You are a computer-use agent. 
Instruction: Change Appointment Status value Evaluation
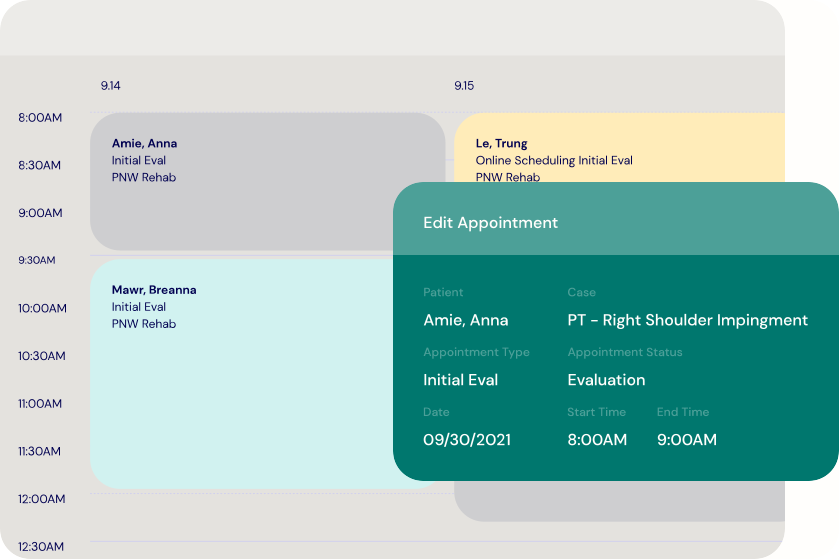[606, 380]
